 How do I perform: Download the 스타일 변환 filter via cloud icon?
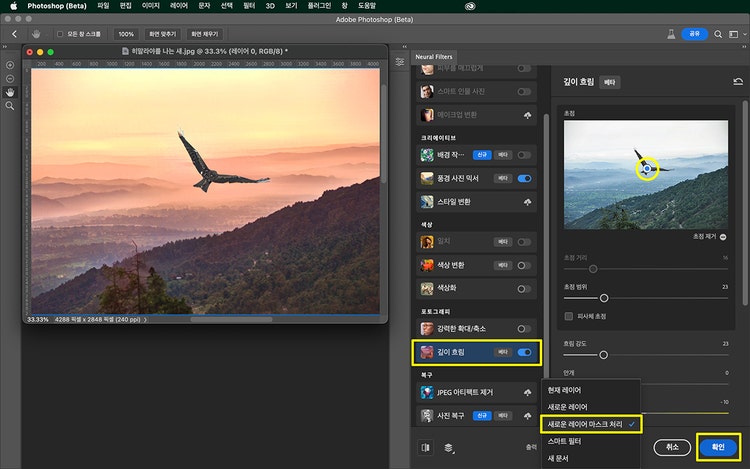coord(526,201)
